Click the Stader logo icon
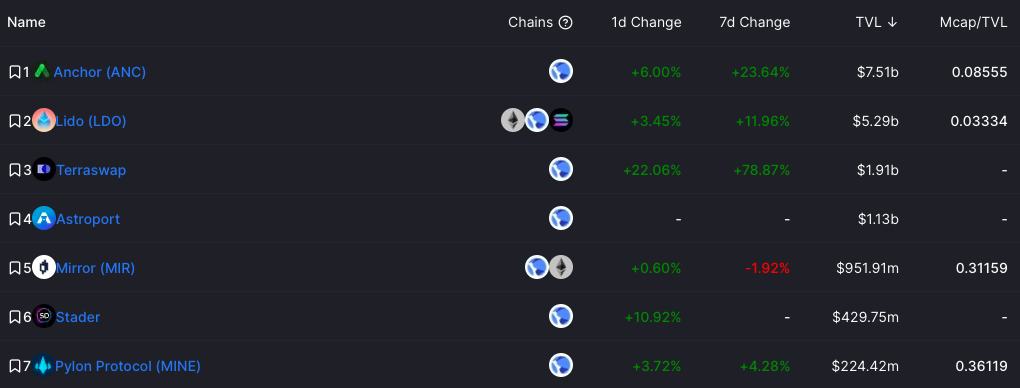1020x388 pixels. [x=44, y=317]
